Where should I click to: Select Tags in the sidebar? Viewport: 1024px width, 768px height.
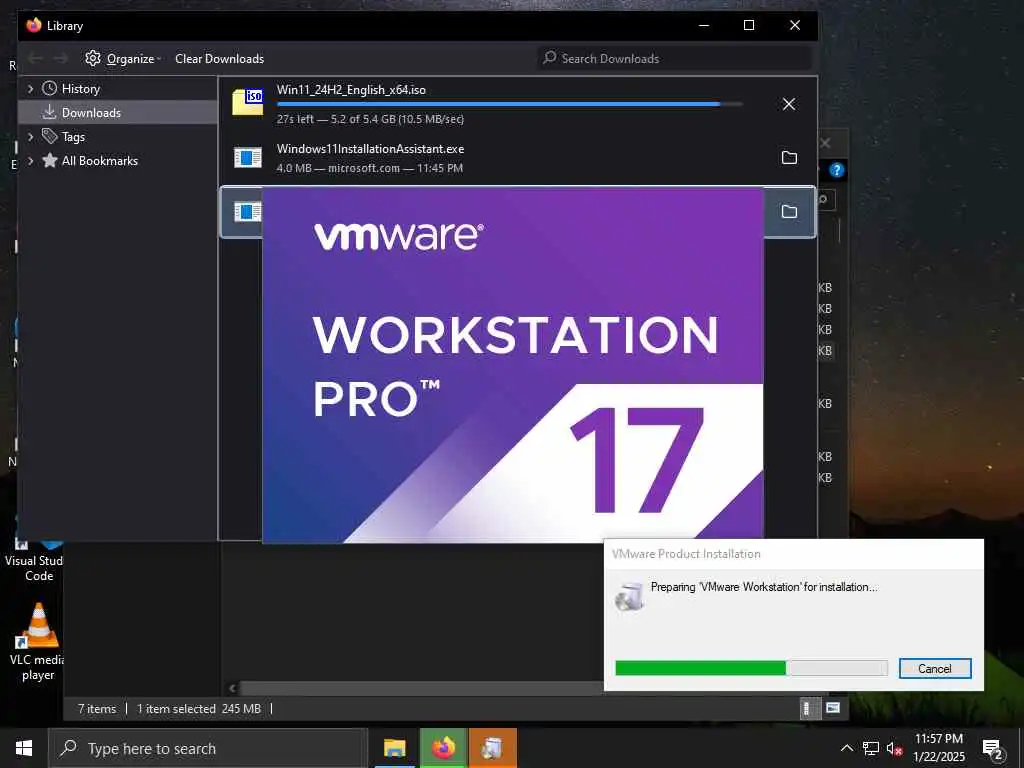[x=72, y=136]
